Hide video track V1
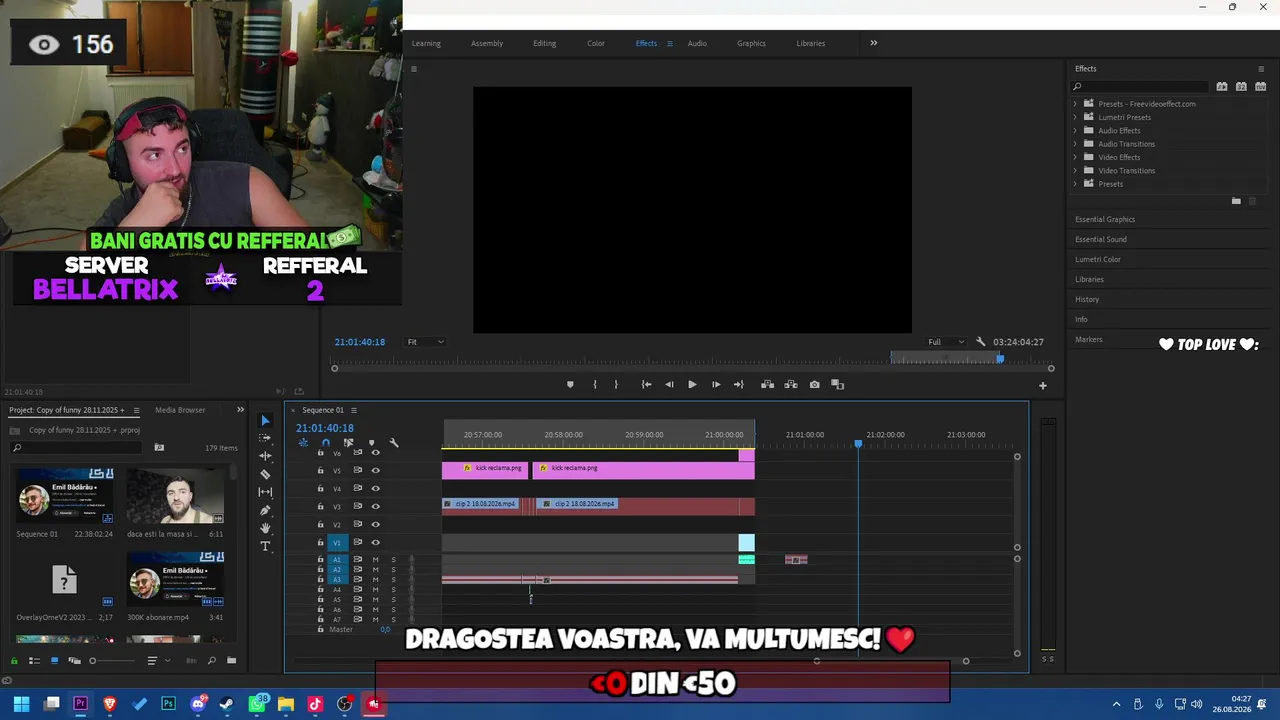This screenshot has width=1280, height=720. tap(375, 543)
